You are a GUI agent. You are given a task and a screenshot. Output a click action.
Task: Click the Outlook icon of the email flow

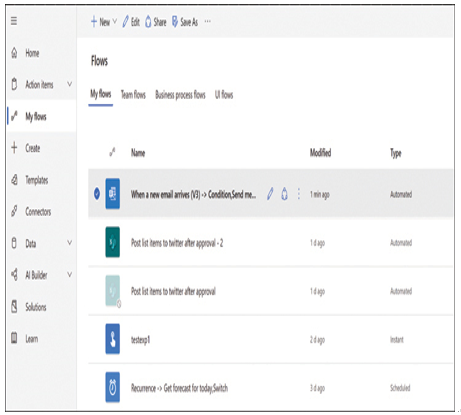tap(113, 194)
